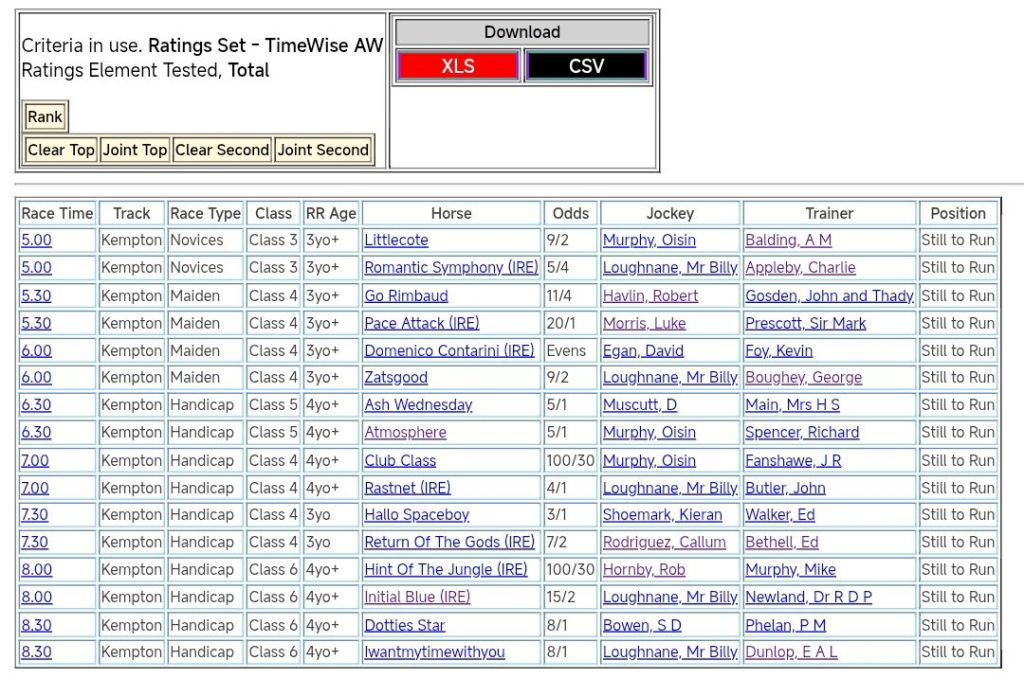Click the Clear Second filter button
This screenshot has height=696, width=1024.
pyautogui.click(x=222, y=150)
